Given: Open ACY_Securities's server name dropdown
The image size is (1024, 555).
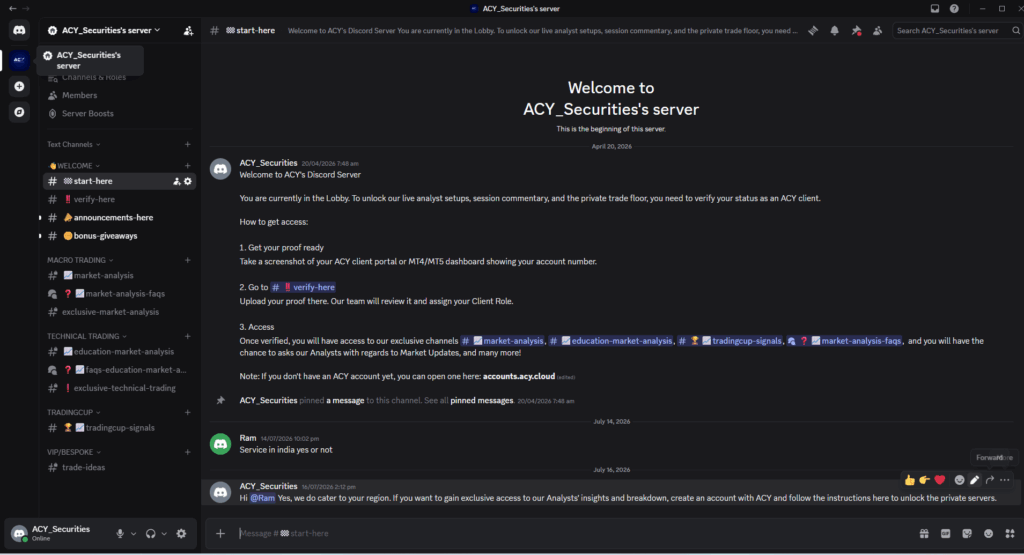Looking at the screenshot, I should point(108,30).
